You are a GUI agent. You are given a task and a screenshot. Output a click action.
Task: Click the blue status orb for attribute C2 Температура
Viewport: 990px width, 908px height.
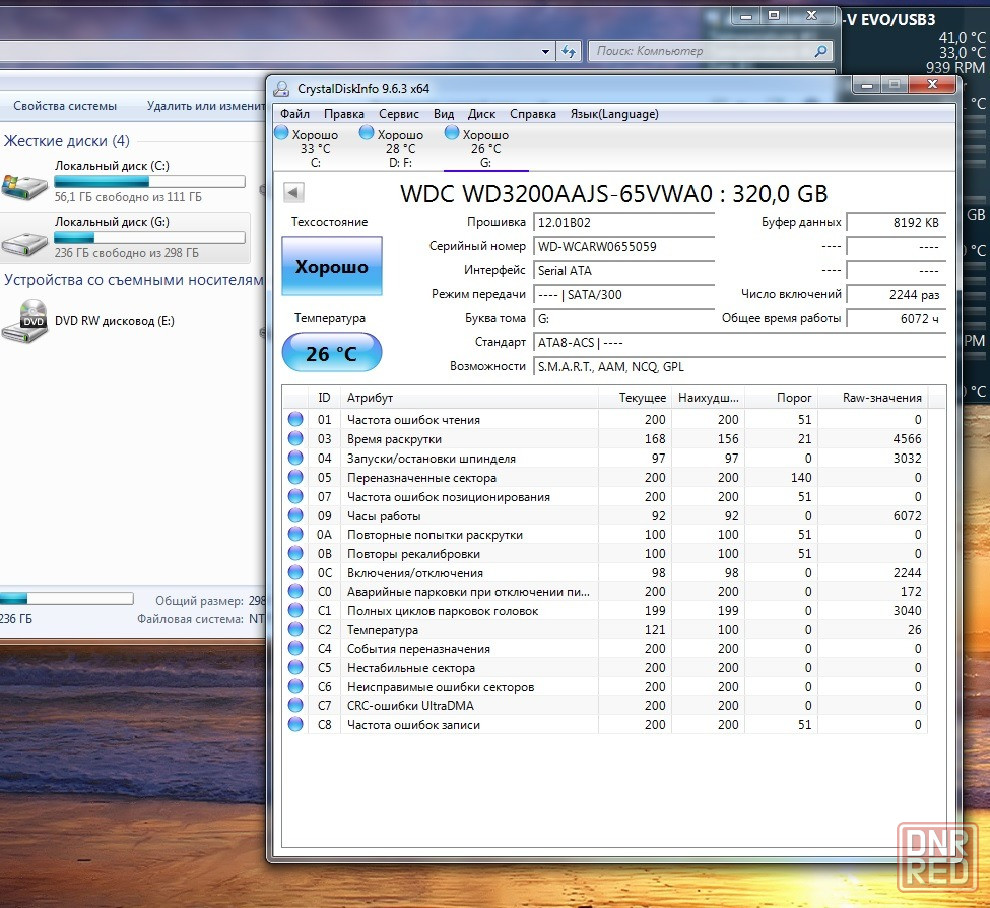pos(296,630)
